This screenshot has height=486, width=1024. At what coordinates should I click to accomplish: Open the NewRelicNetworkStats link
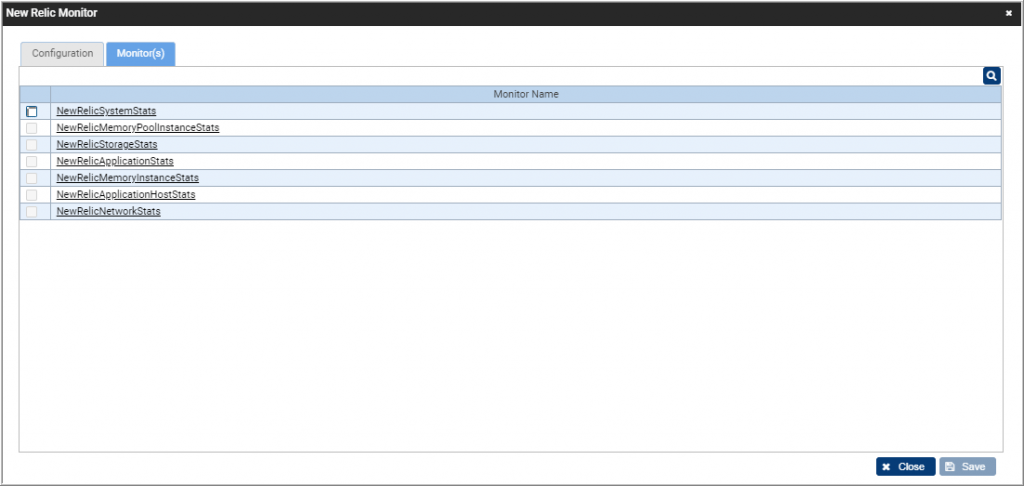pos(108,212)
